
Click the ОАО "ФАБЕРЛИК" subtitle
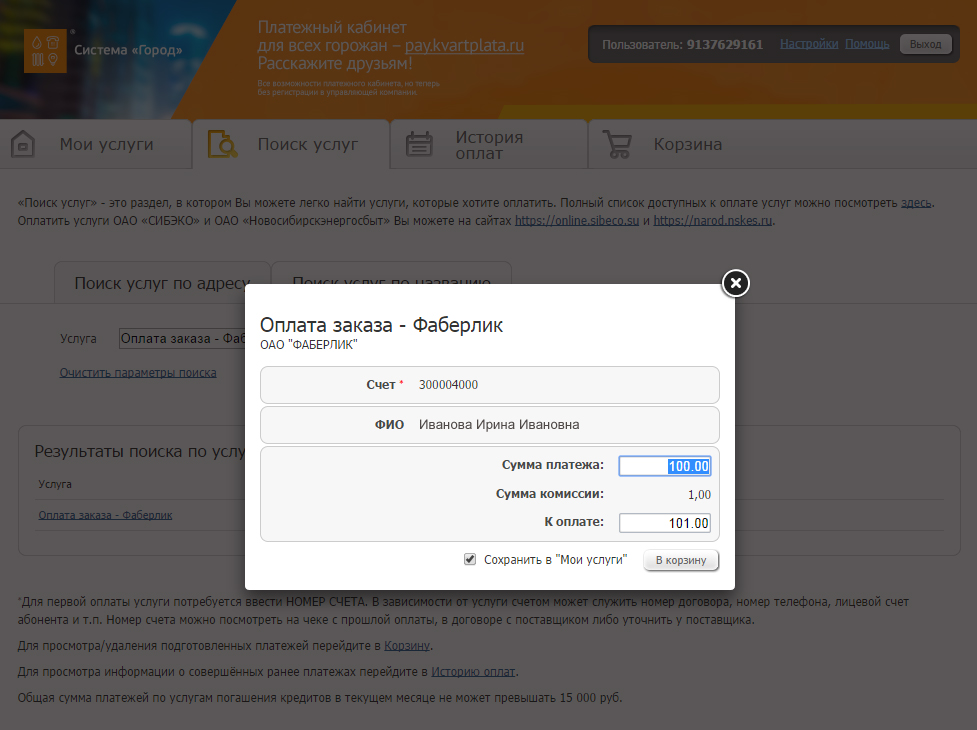click(308, 345)
